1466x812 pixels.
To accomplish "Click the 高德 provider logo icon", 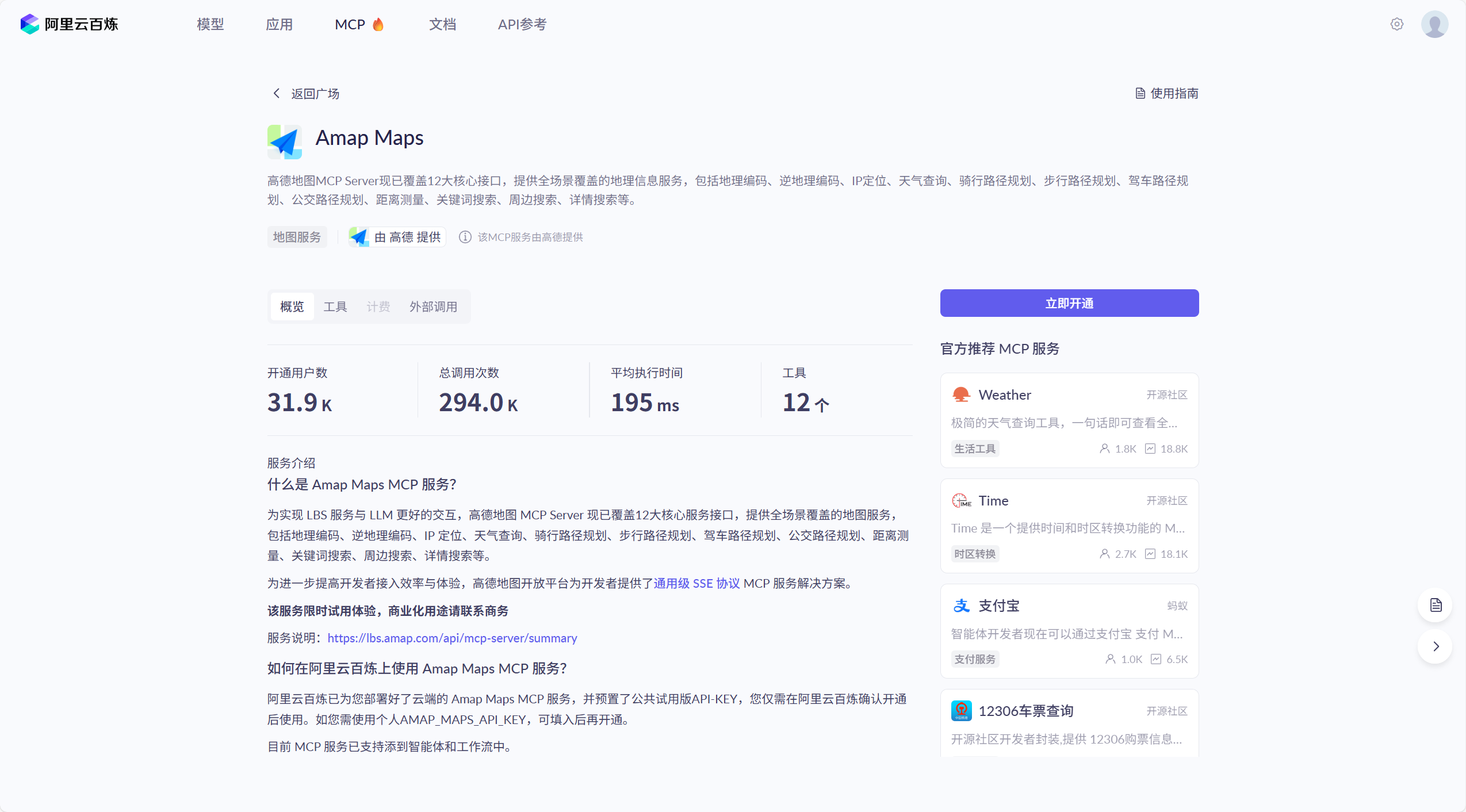I will tap(359, 237).
